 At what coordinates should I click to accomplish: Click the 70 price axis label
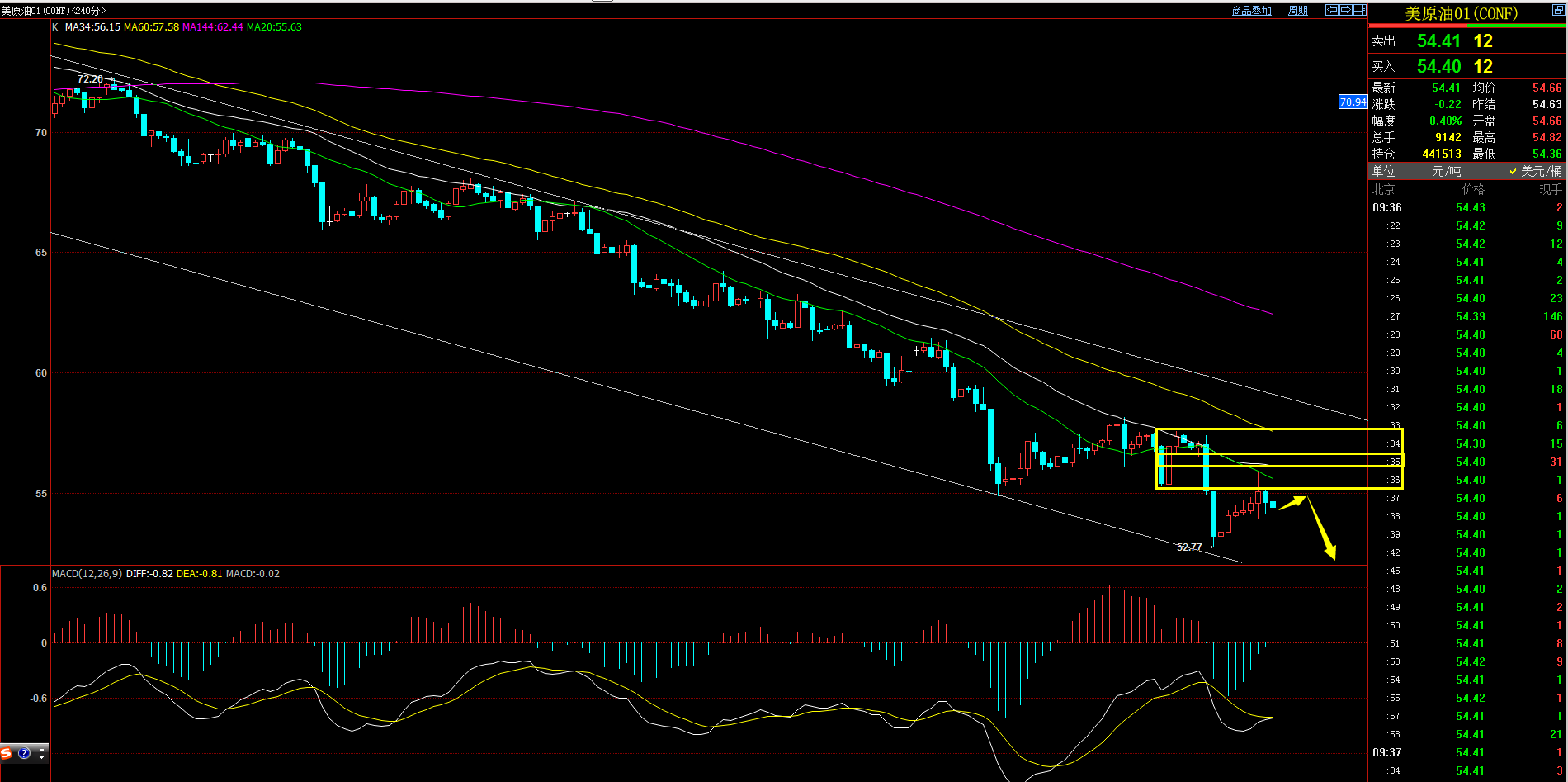(41, 133)
